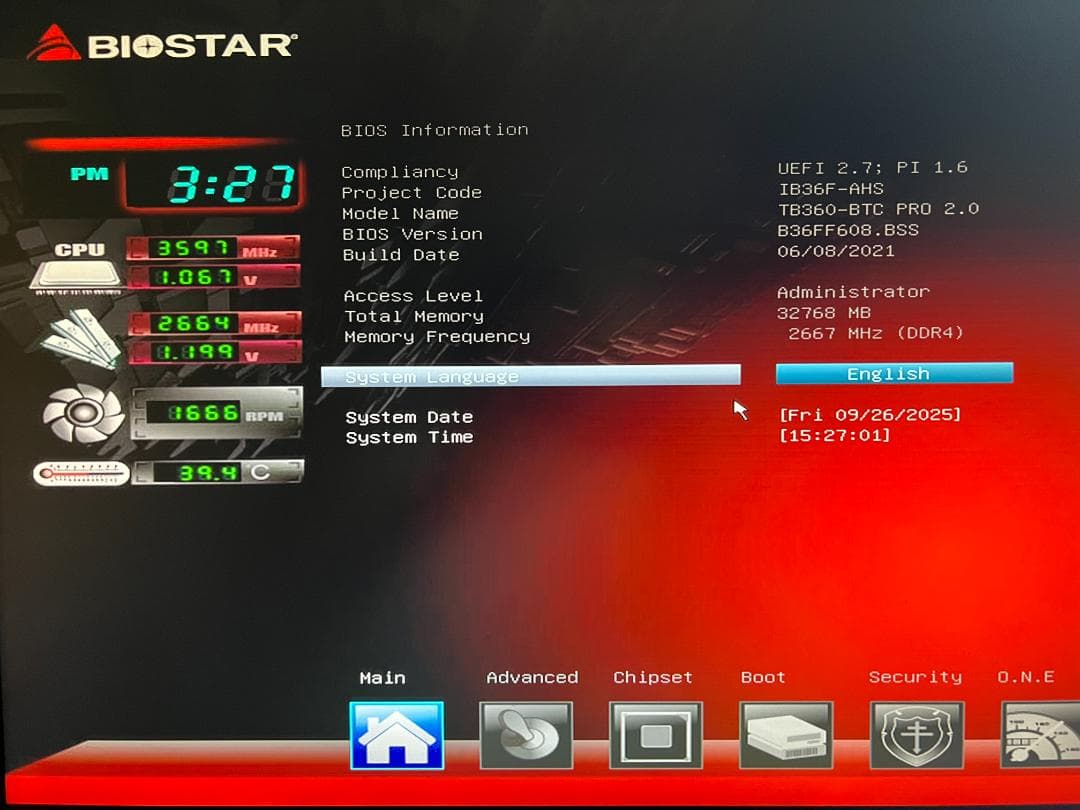Select the highlighted System Language row
The width and height of the screenshot is (1080, 810).
[x=530, y=375]
